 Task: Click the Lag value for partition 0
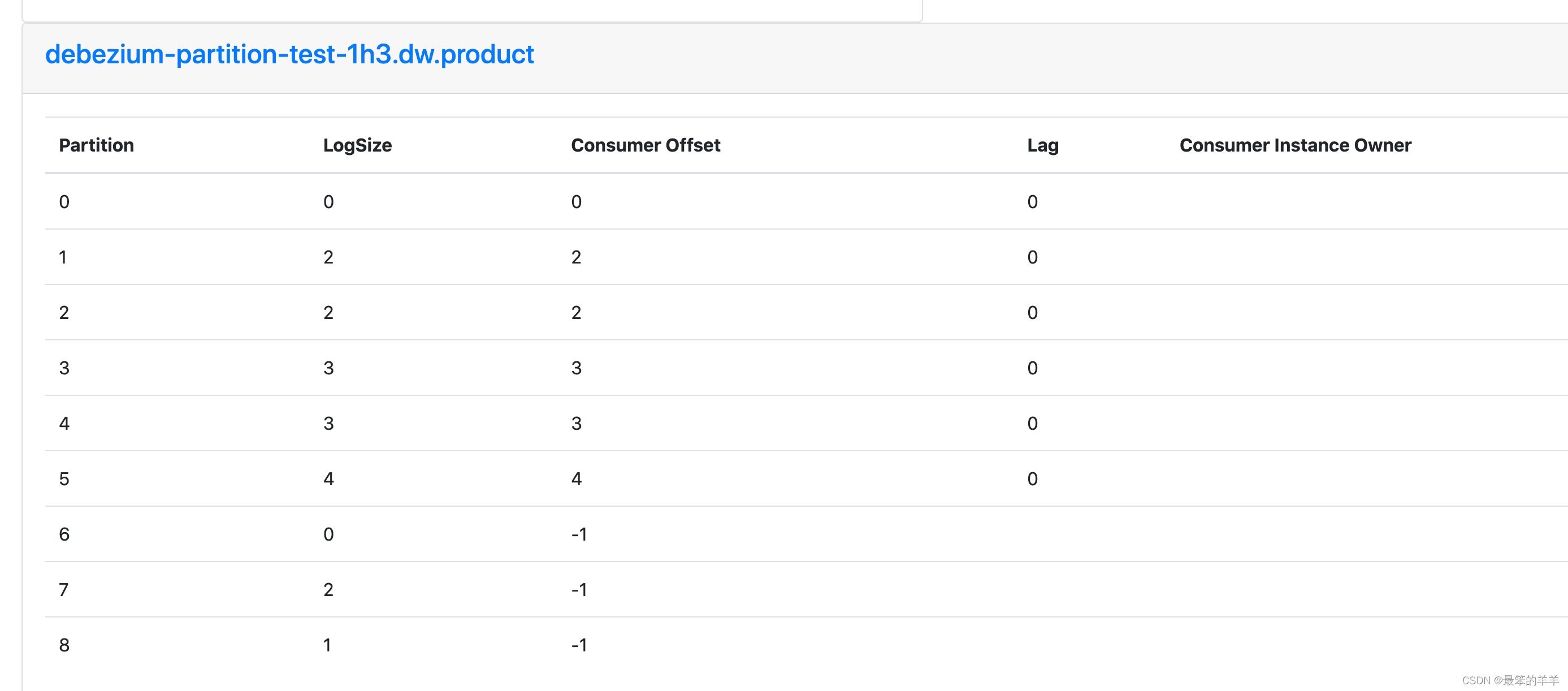[1032, 202]
